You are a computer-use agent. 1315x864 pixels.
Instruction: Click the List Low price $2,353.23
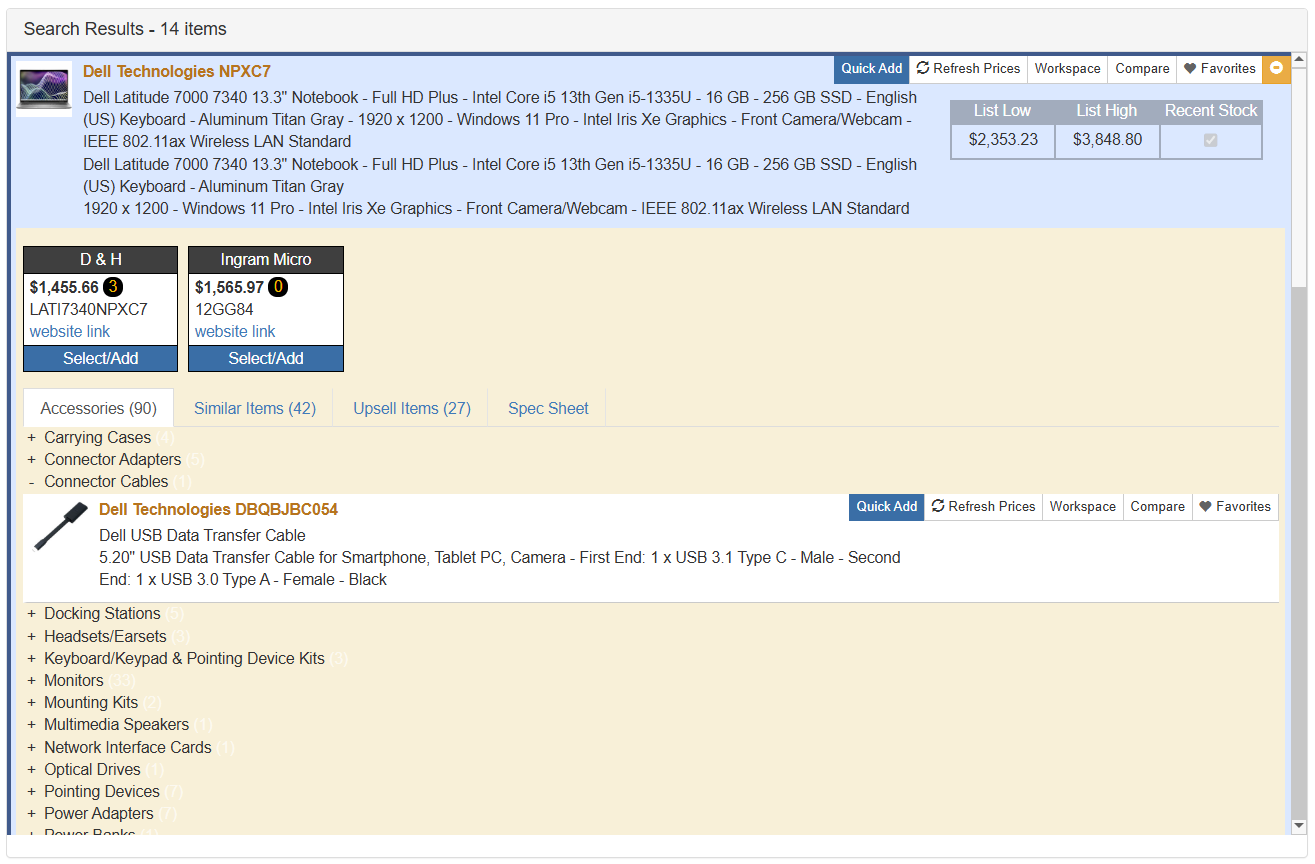(1003, 140)
